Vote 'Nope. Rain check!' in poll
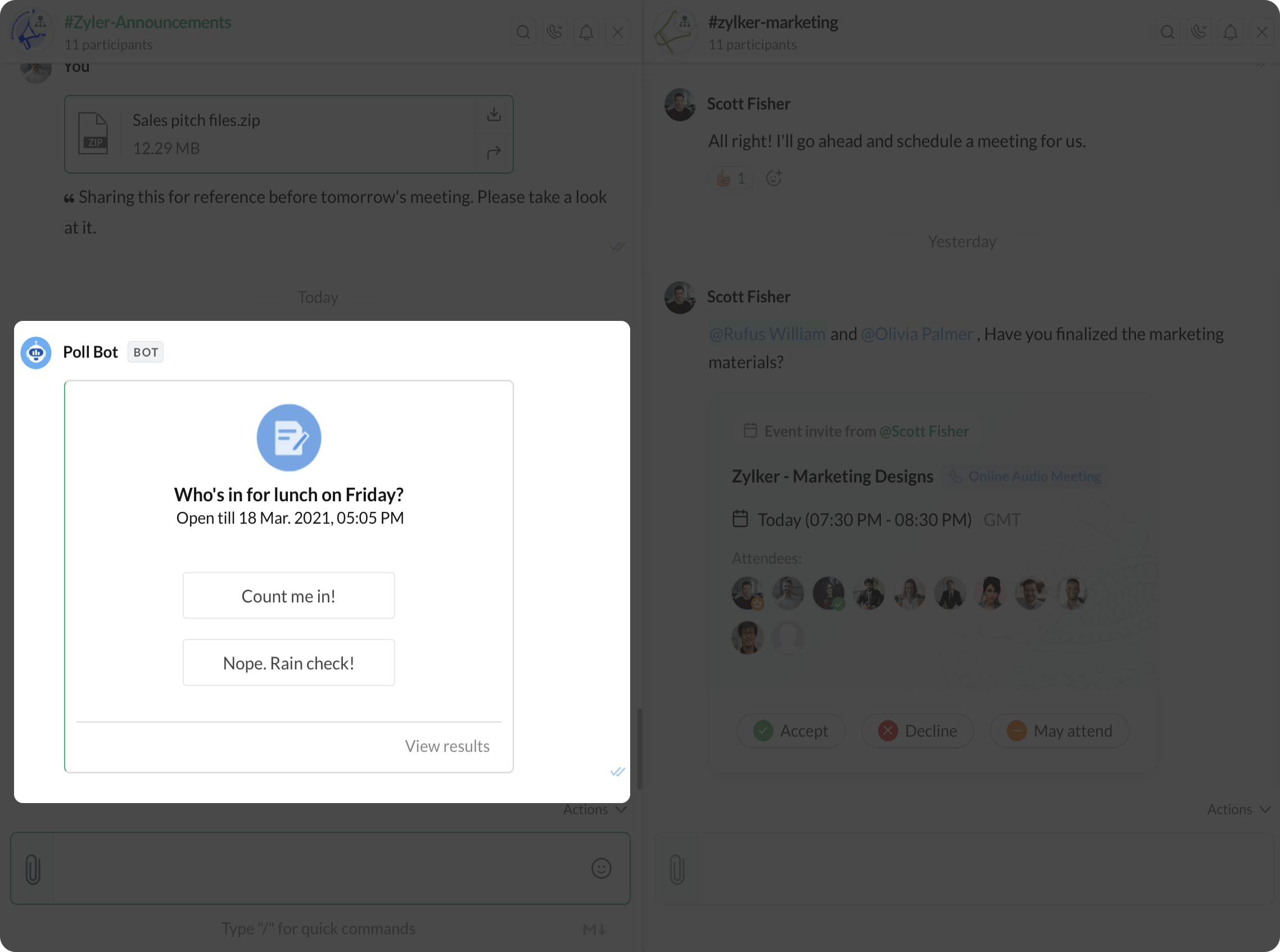This screenshot has height=952, width=1280. [x=288, y=663]
